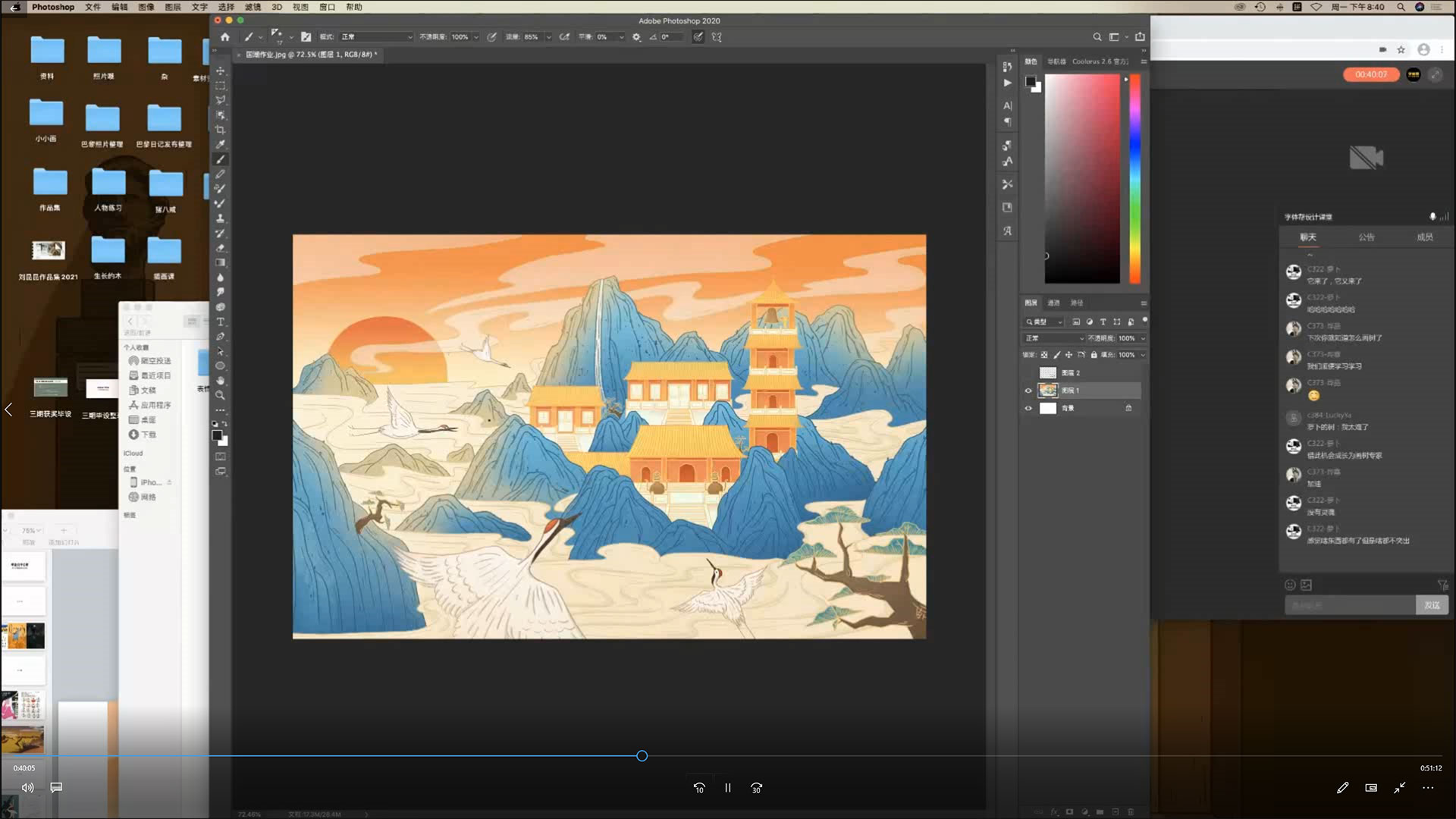Select the Gradient tool
The image size is (1456, 819).
220,262
